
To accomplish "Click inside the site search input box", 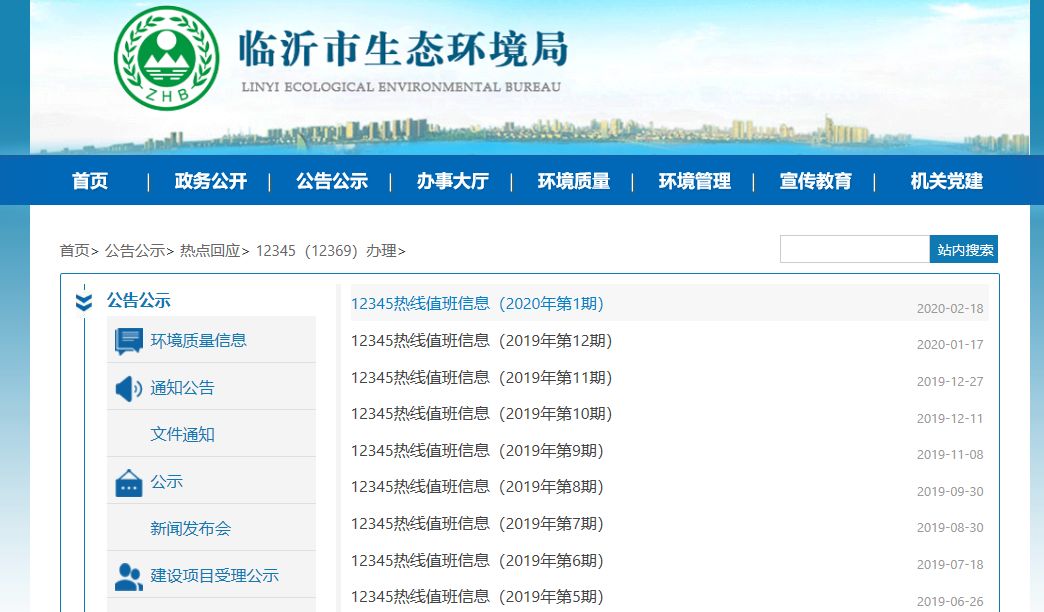I will (855, 248).
